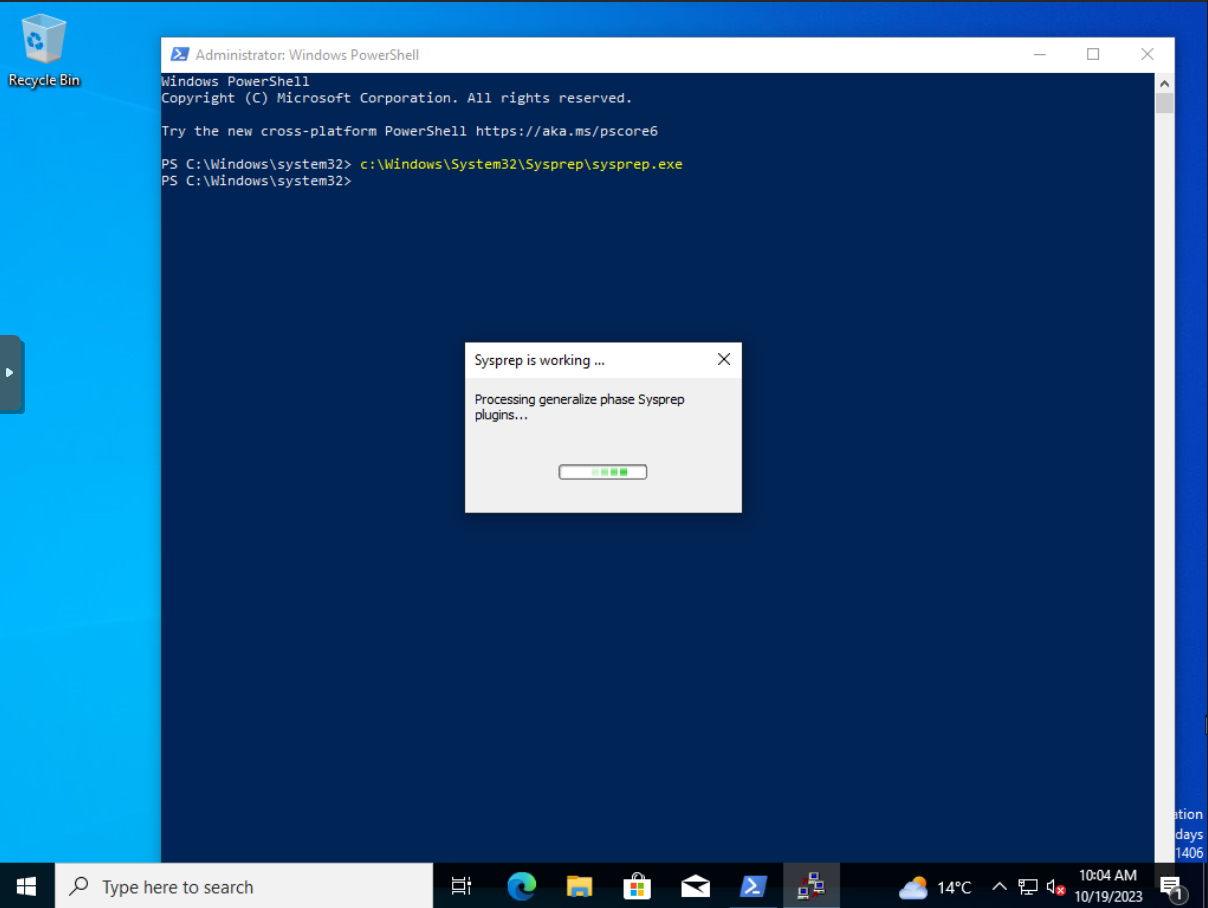Switch to PowerShell via its taskbar icon
This screenshot has width=1208, height=908.
tap(753, 886)
